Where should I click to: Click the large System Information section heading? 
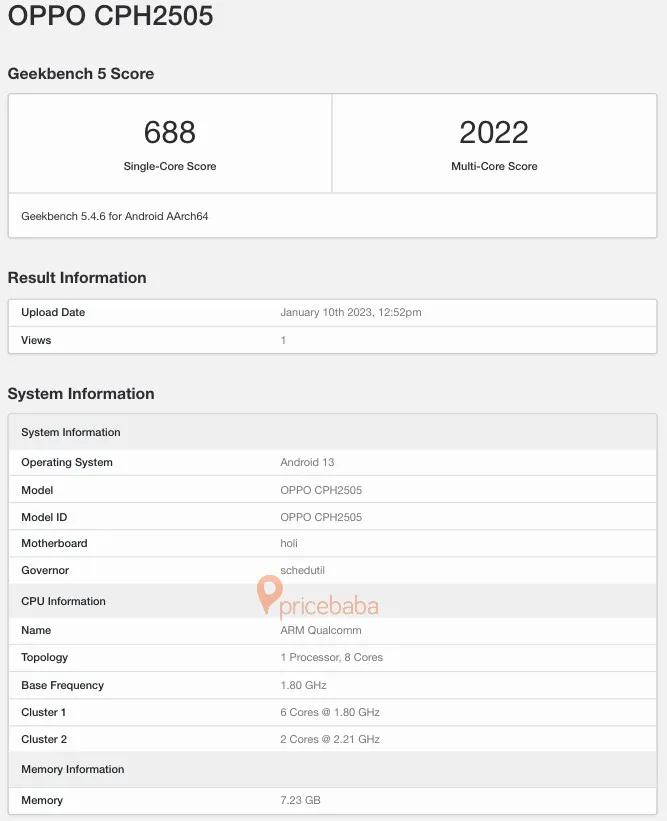[x=81, y=394]
